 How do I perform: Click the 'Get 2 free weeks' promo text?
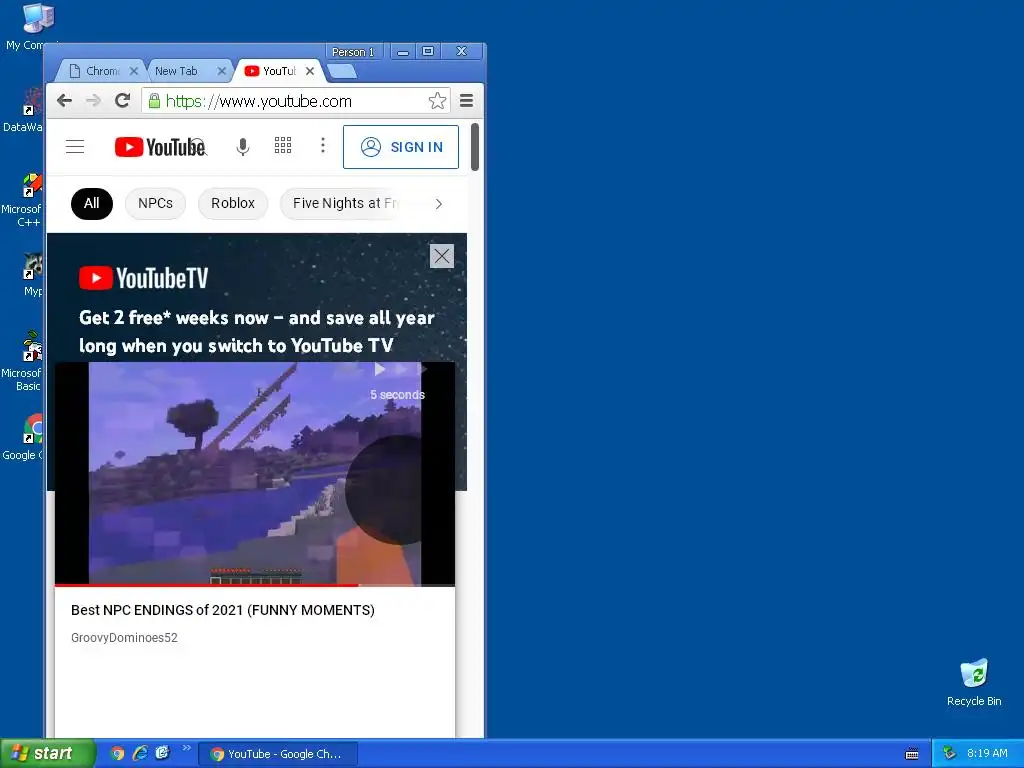tap(256, 332)
